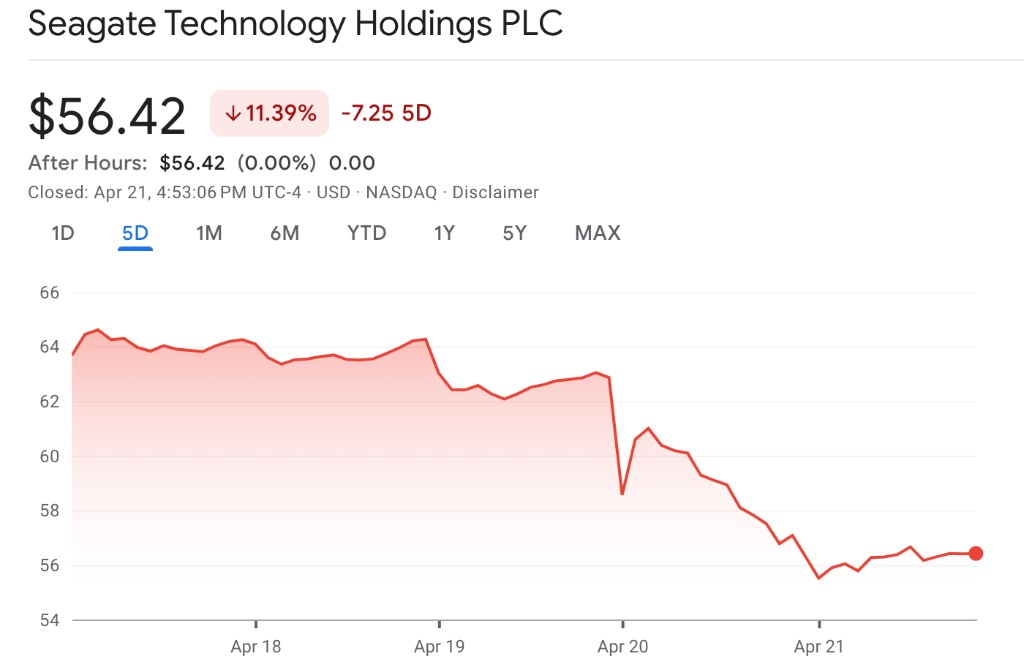Open the Disclaimer link
Image resolution: width=1024 pixels, height=669 pixels.
(x=495, y=192)
